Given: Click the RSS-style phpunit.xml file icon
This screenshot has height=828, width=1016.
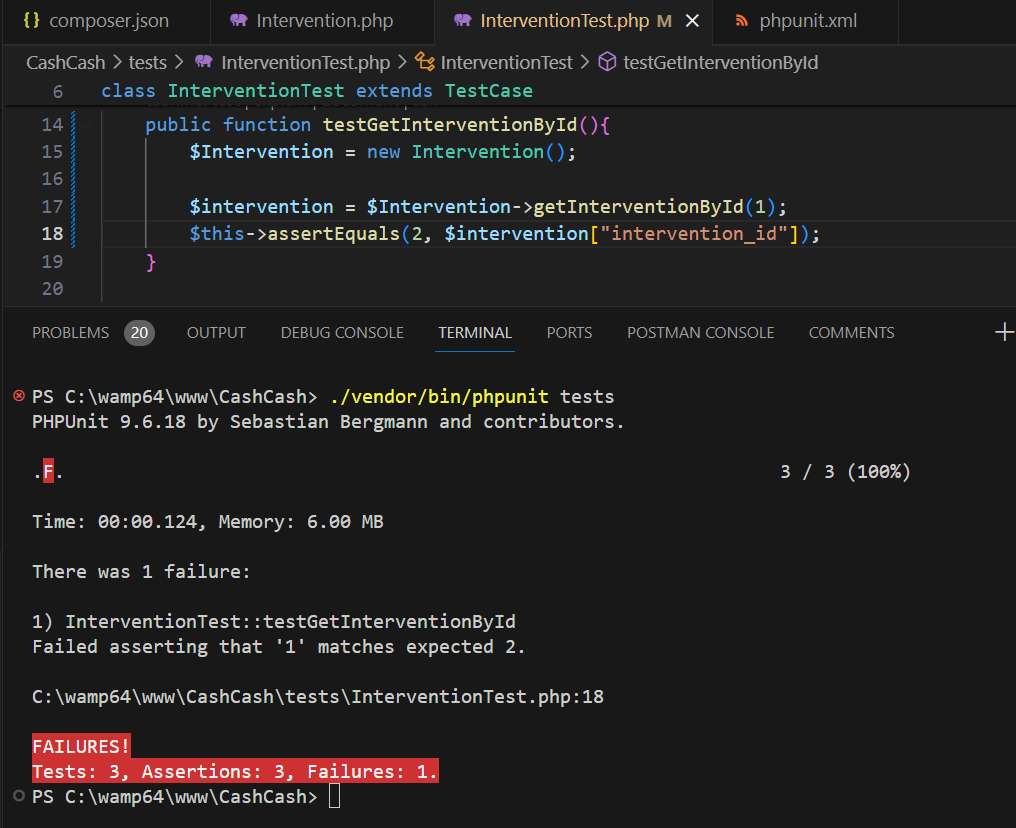Looking at the screenshot, I should [x=741, y=20].
